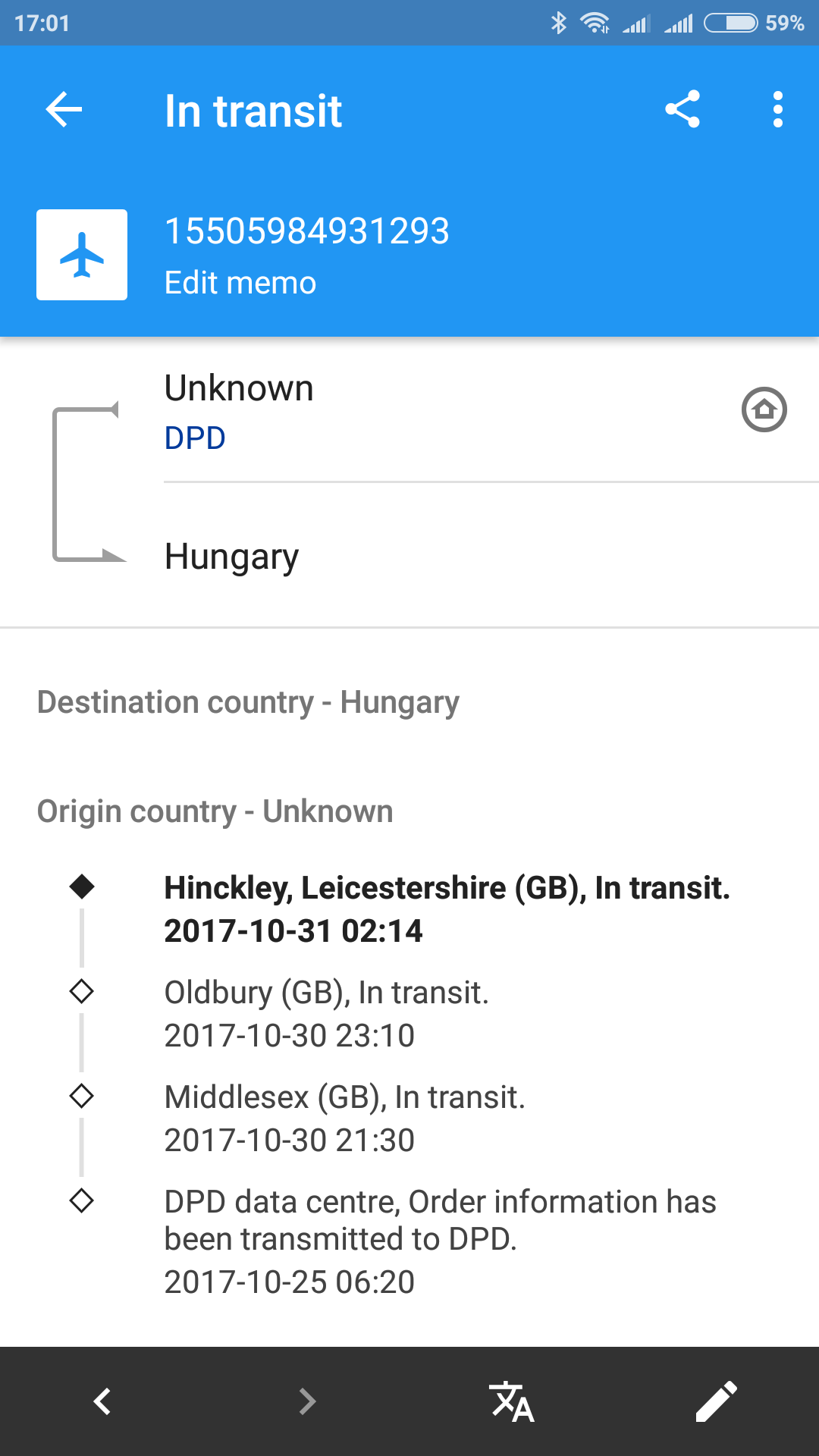Go to next package with right chevron
The image size is (819, 1456).
click(307, 1401)
